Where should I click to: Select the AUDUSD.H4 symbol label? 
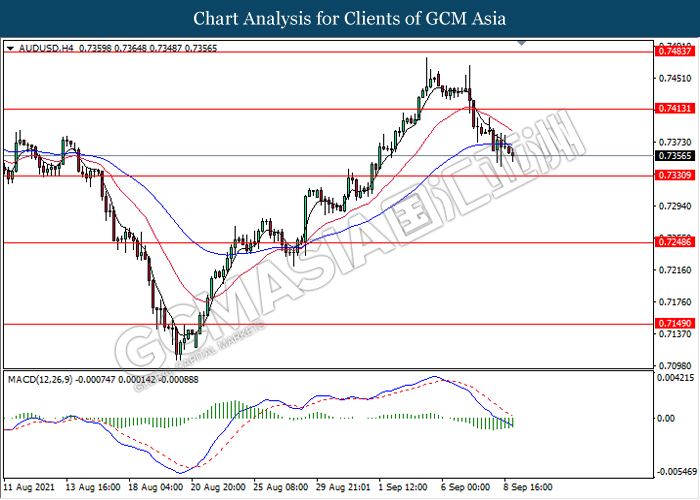46,48
